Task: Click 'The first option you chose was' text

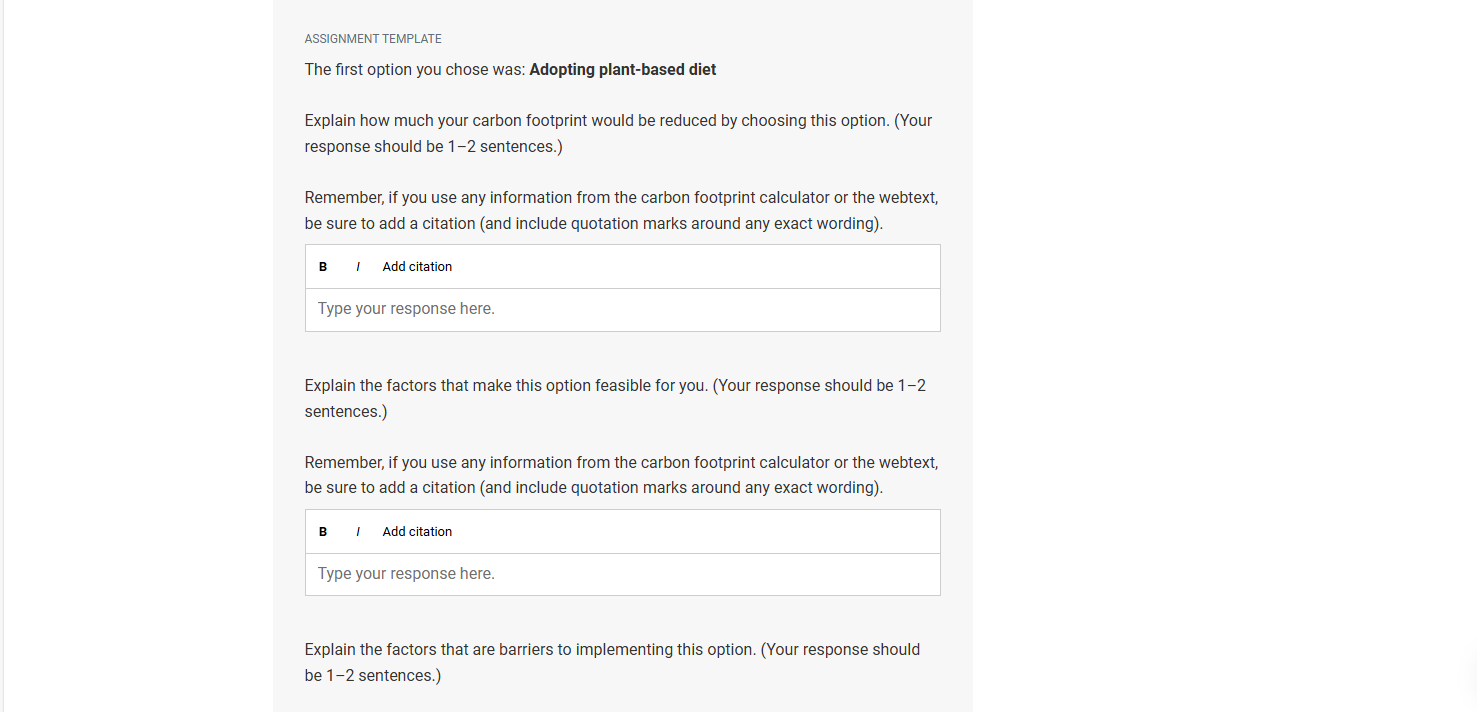Action: click(x=415, y=70)
